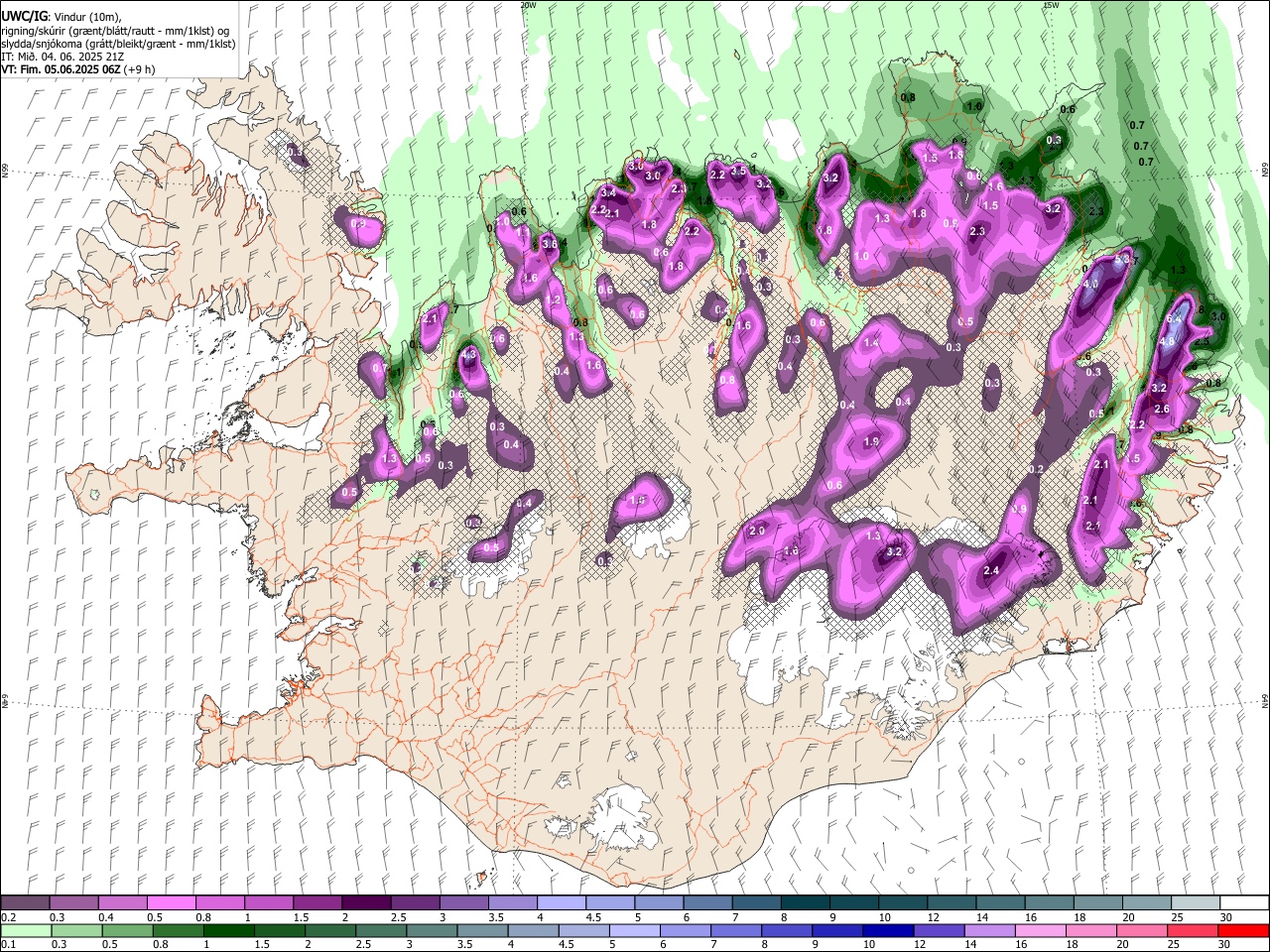Pick the 25–30 crimson rain legend swatch

1193,930
